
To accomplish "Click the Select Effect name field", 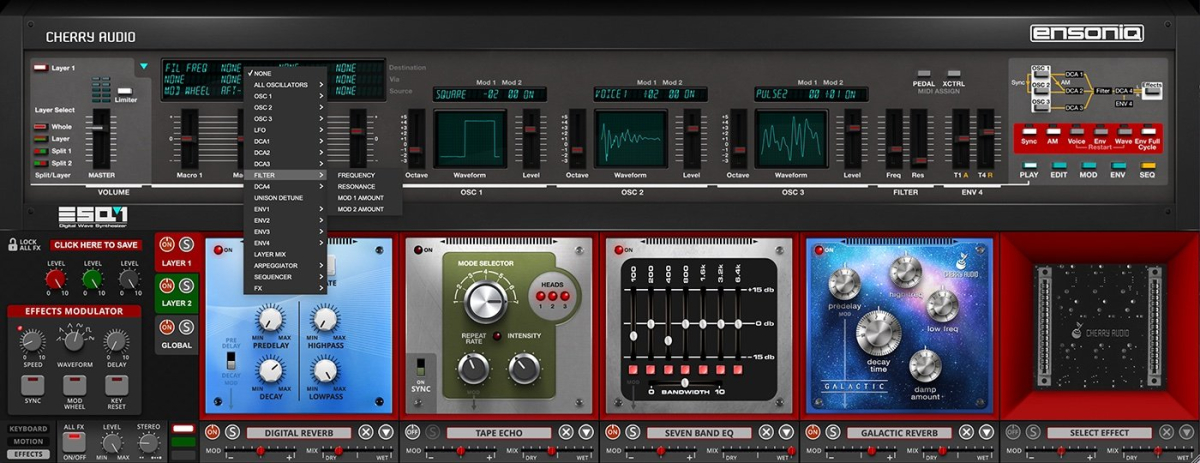I will pos(1101,433).
